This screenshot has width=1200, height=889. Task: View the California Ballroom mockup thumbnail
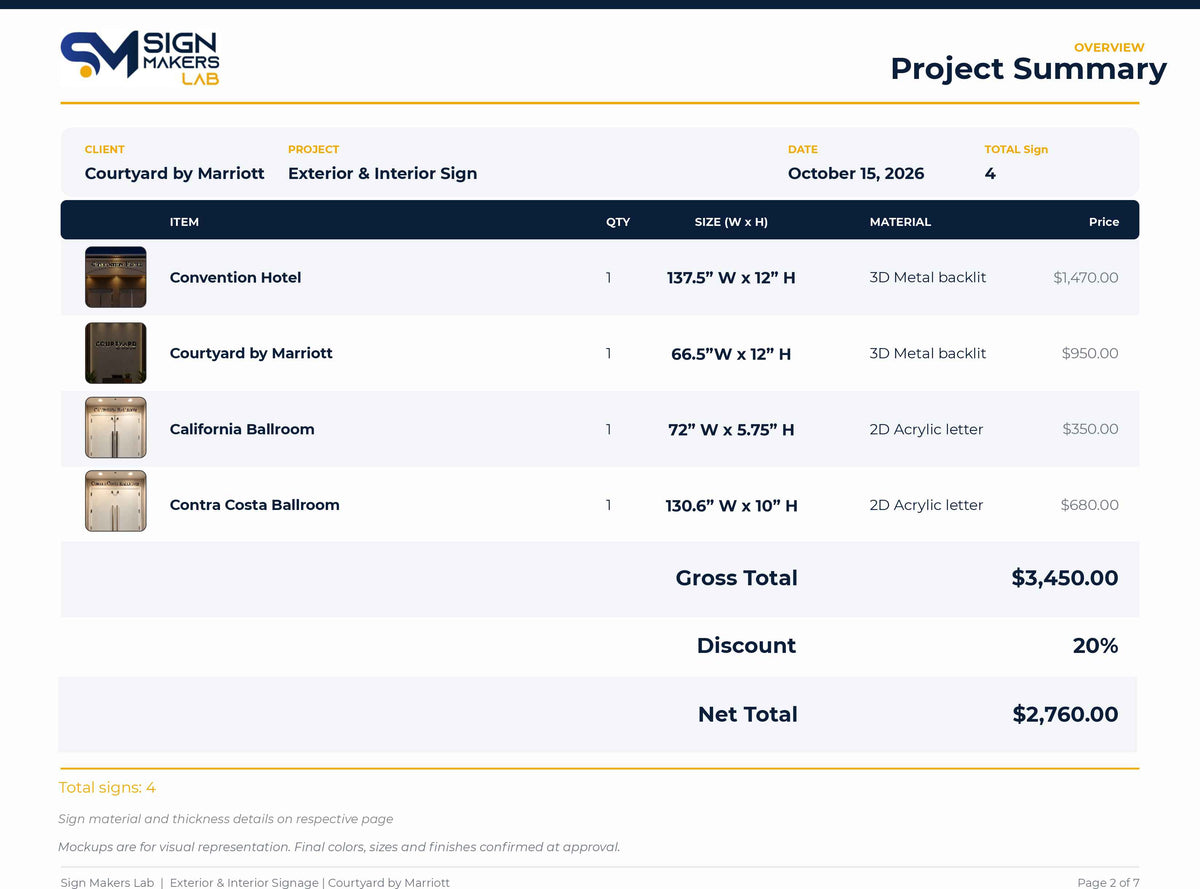click(116, 428)
